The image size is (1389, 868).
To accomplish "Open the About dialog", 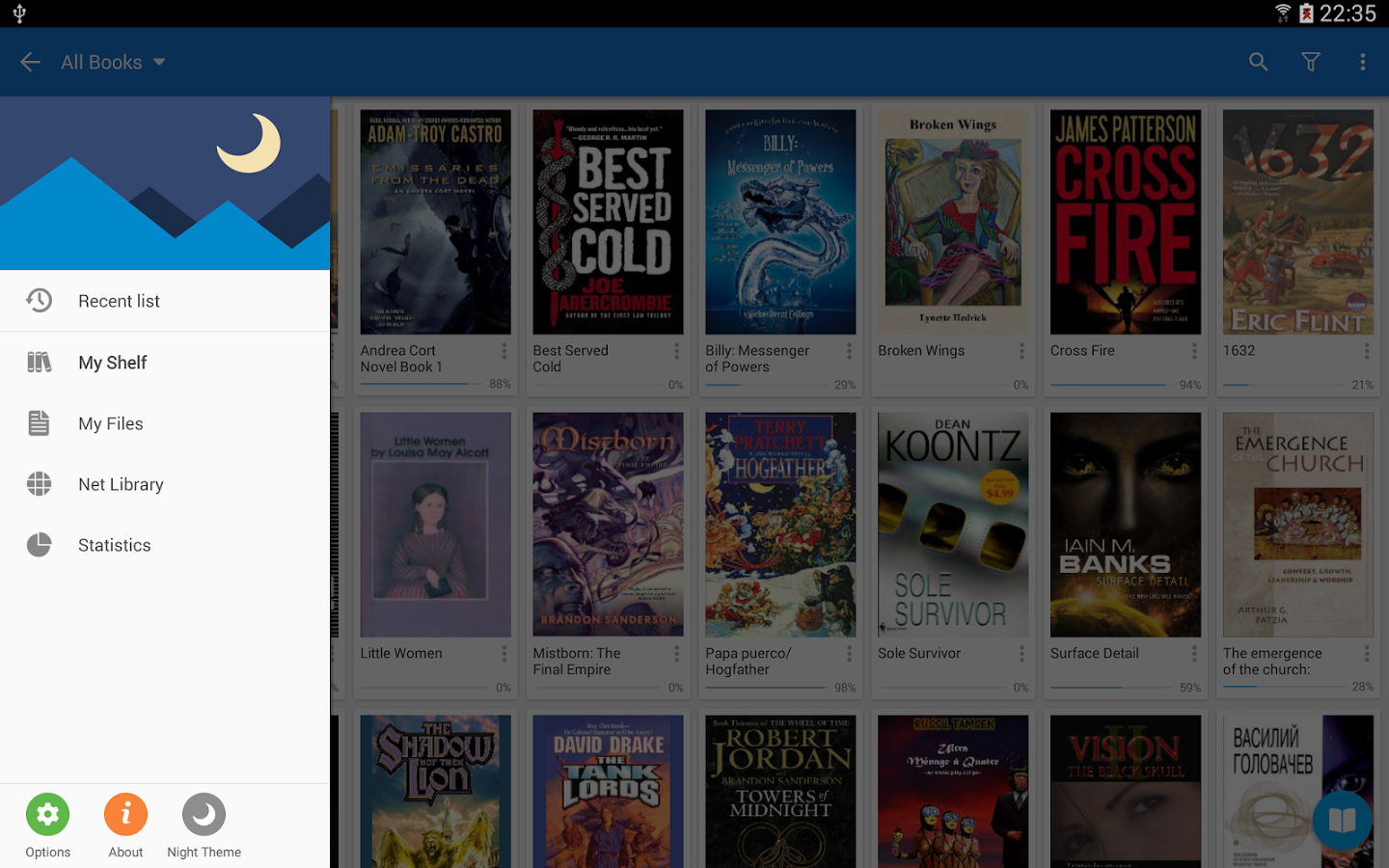I will pyautogui.click(x=125, y=814).
